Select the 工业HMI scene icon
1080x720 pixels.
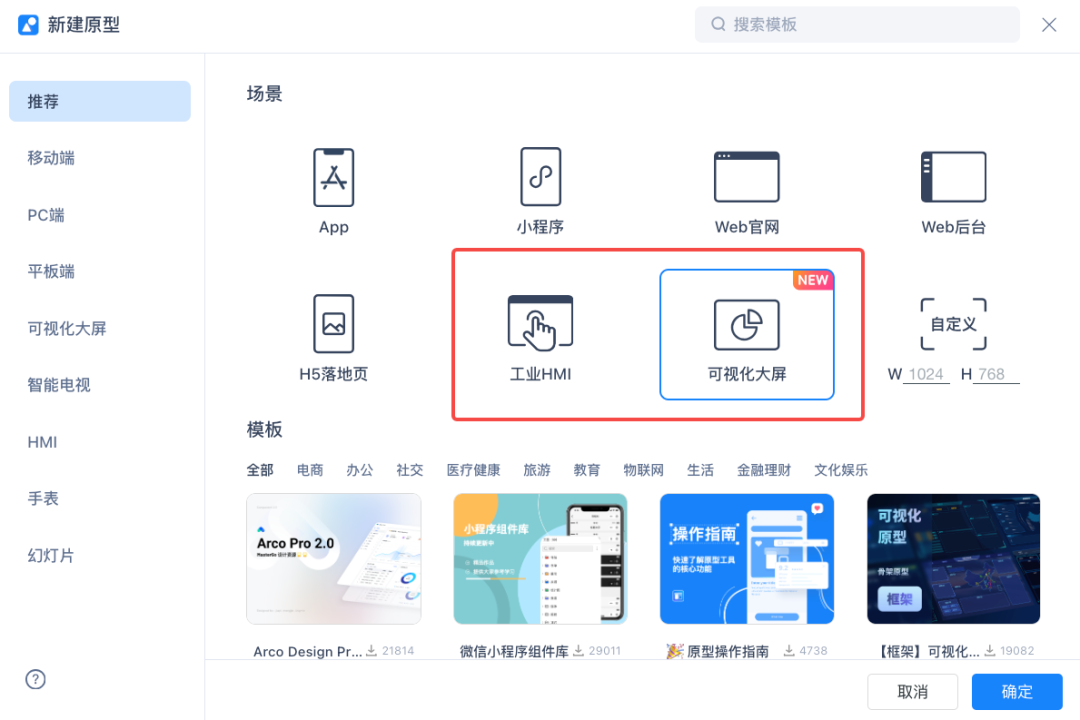coord(540,322)
